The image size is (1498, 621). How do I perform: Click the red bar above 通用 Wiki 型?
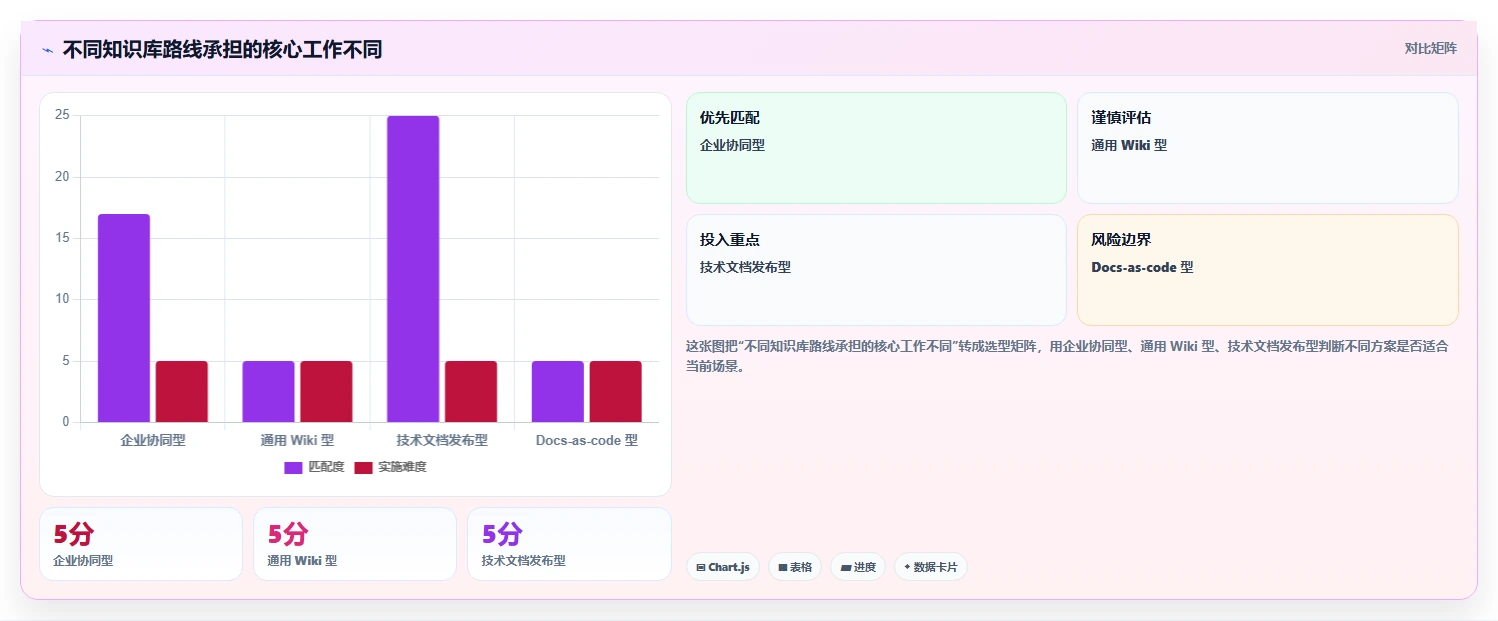(326, 391)
